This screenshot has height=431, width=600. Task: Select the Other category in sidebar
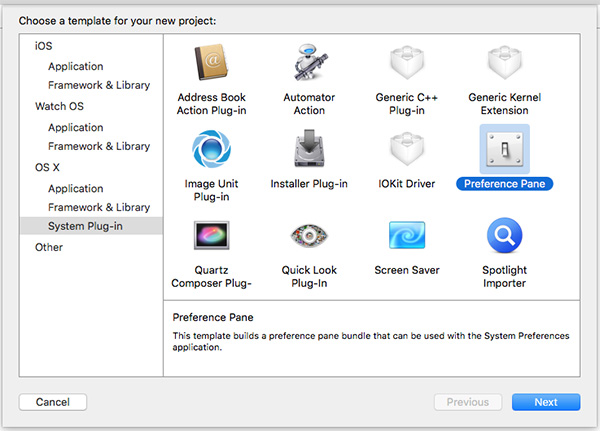49,247
